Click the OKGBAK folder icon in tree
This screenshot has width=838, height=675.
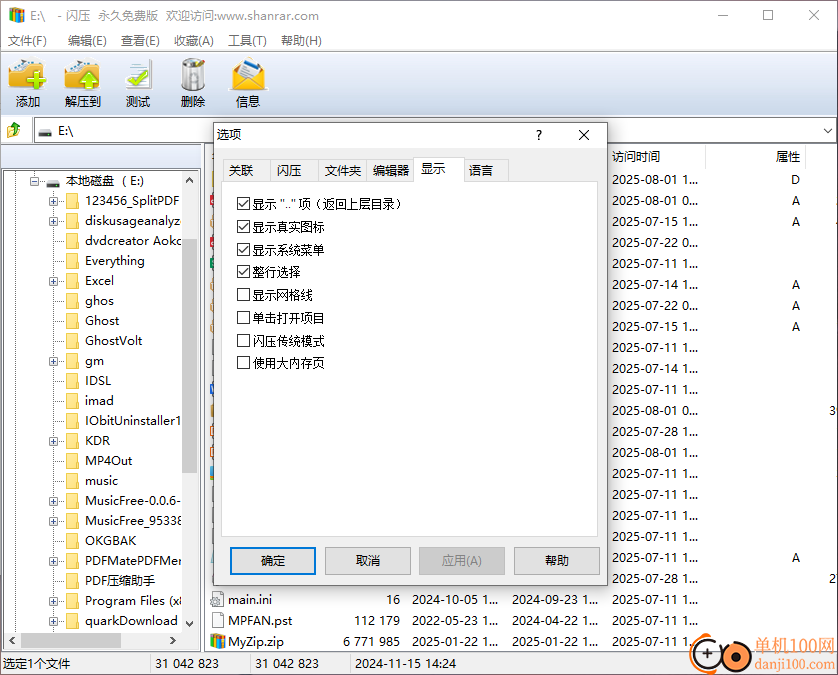(x=72, y=541)
